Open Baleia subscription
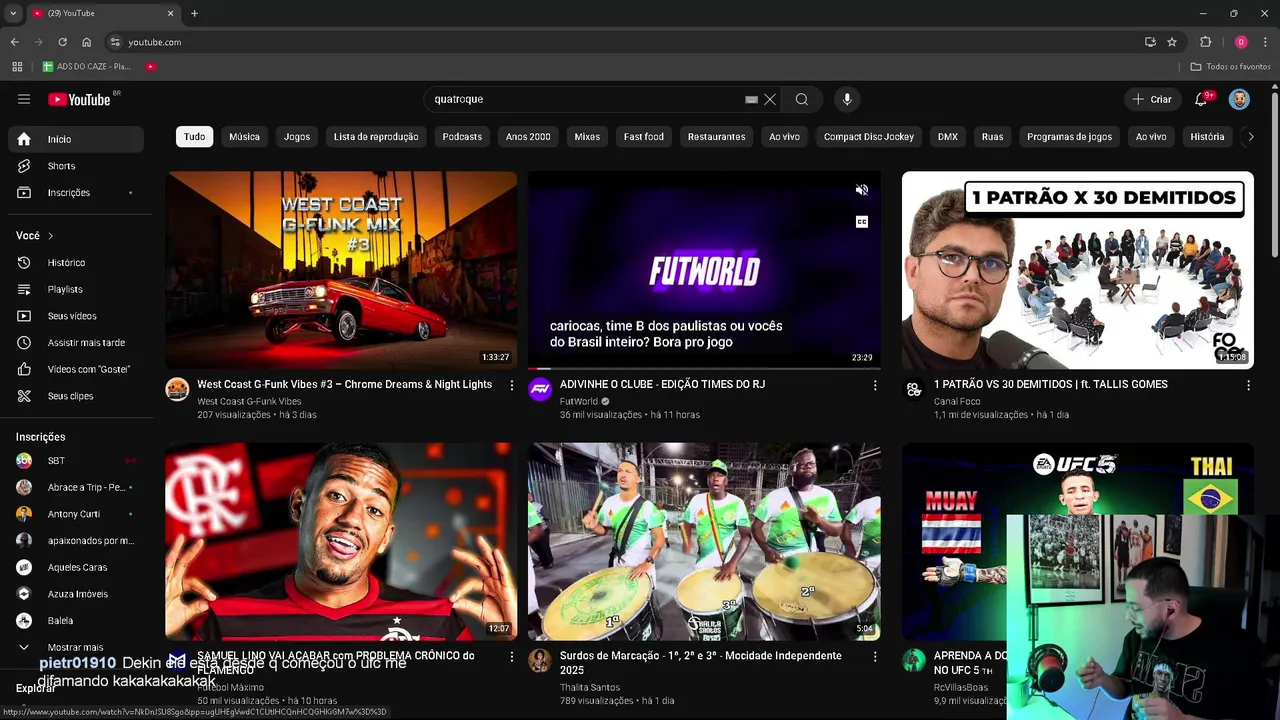Viewport: 1280px width, 720px height. point(76,620)
